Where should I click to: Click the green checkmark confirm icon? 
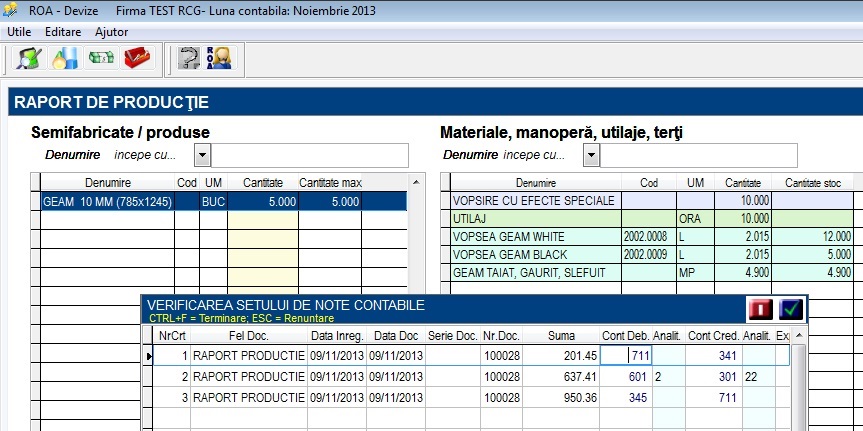point(790,309)
